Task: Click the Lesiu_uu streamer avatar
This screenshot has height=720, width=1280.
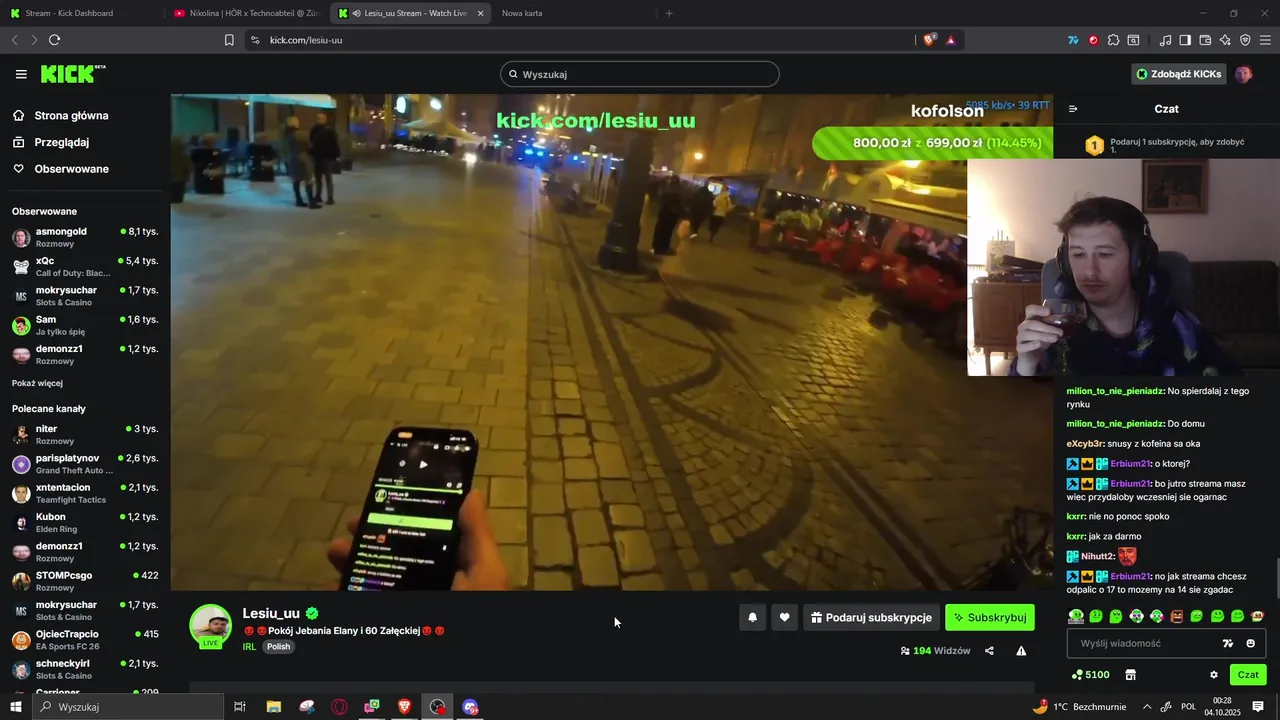Action: (210, 626)
